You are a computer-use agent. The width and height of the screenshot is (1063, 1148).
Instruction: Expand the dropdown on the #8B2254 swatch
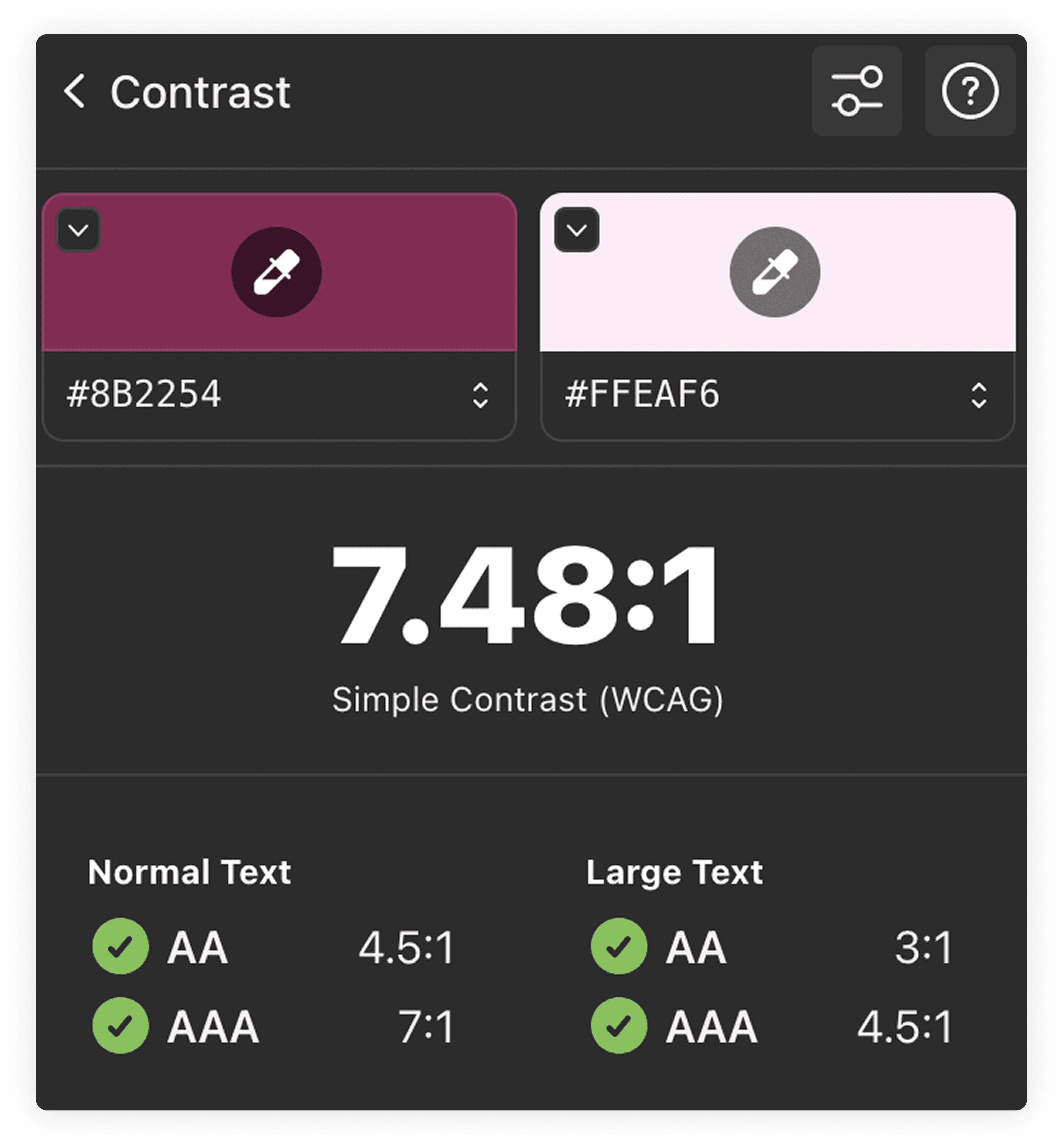pyautogui.click(x=78, y=229)
